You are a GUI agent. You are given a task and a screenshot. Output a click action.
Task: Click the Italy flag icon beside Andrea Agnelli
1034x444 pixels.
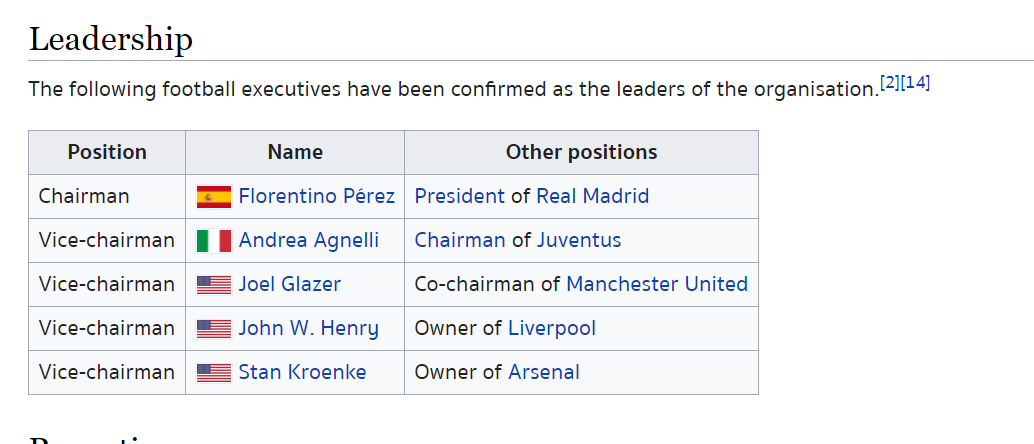coord(214,241)
